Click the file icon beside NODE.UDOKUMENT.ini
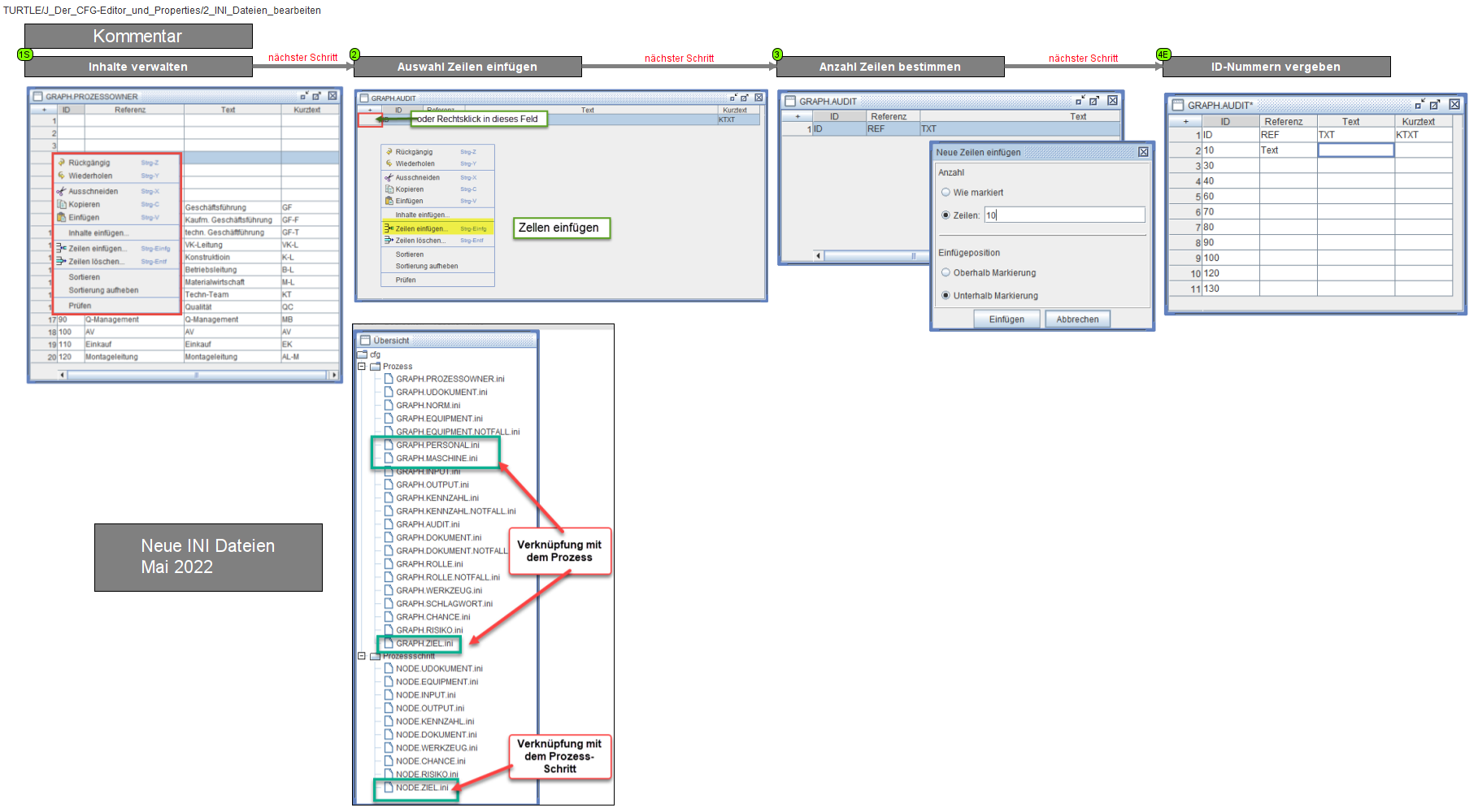This screenshot has width=1478, height=812. click(389, 669)
